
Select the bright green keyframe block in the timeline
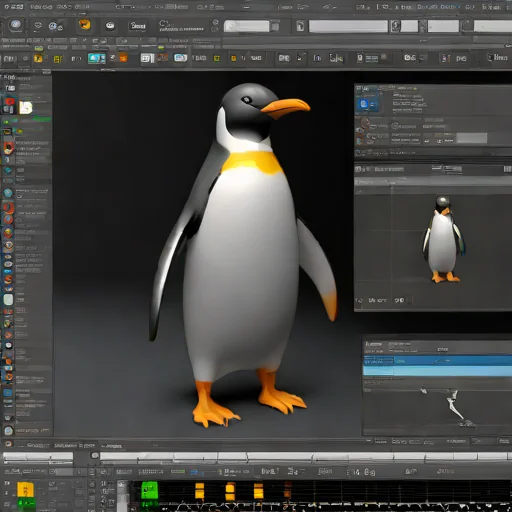click(x=149, y=490)
